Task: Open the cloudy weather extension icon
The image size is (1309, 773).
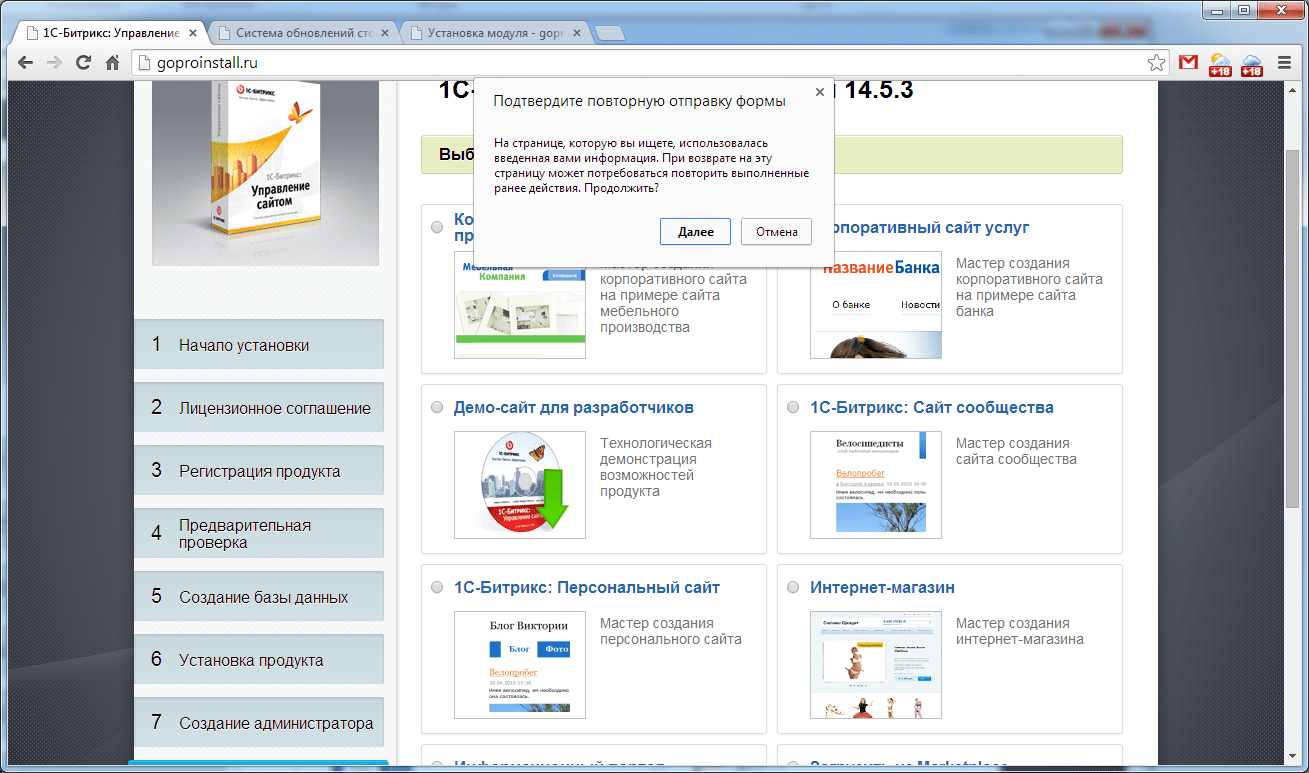Action: 1252,65
